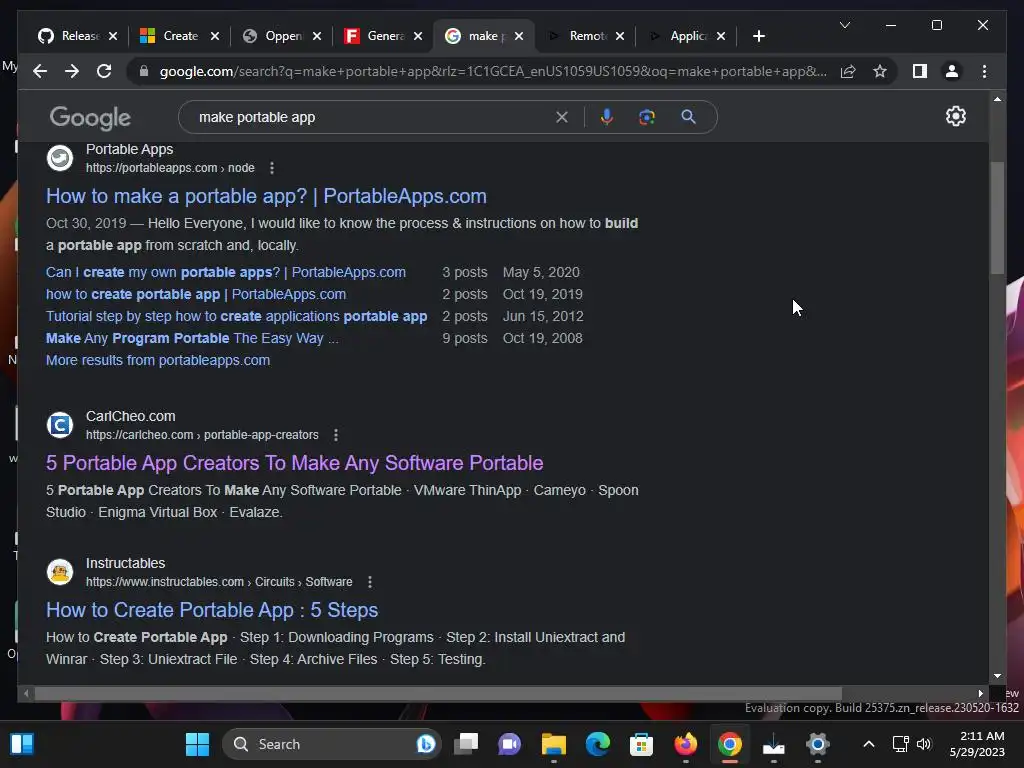
Task: Click the Portable Apps site favicon
Action: point(60,158)
